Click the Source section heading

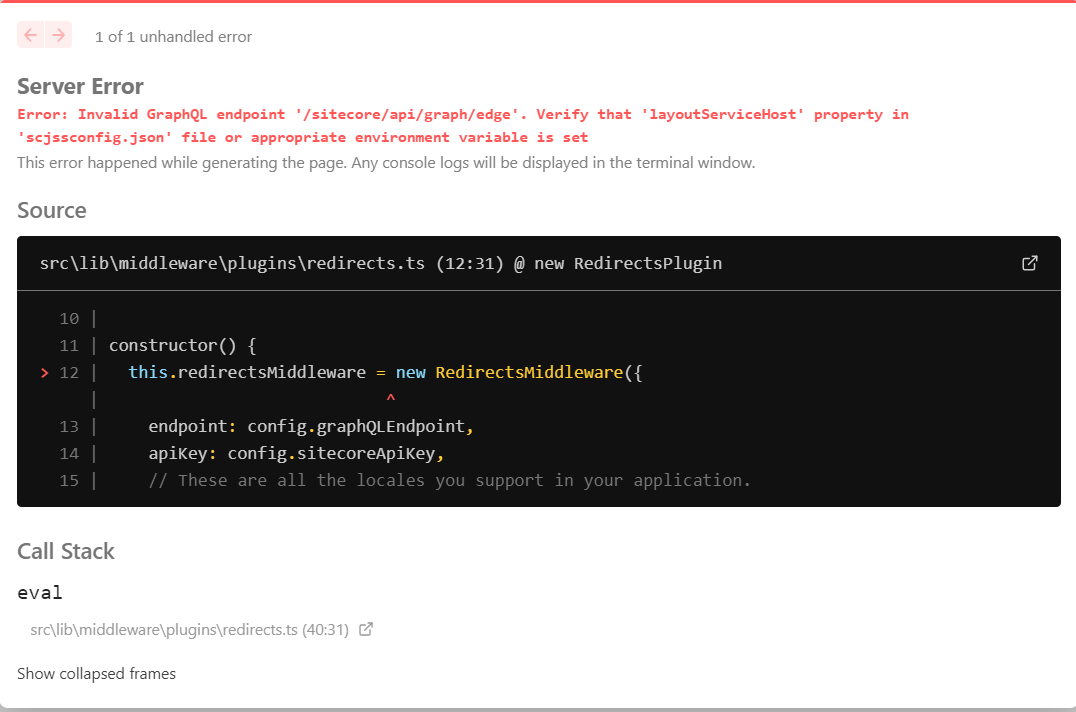(x=51, y=210)
